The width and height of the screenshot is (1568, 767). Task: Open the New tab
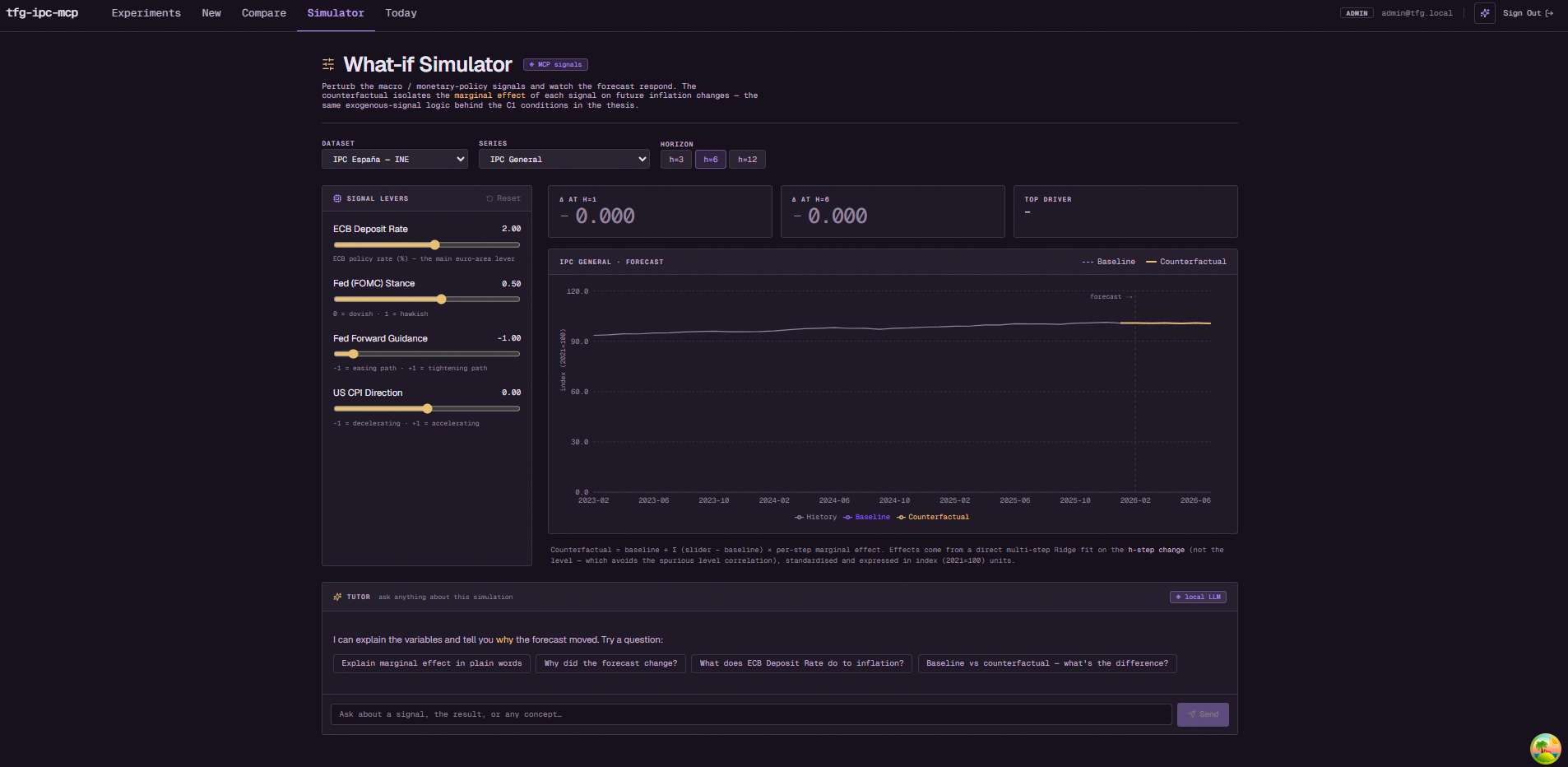pos(211,13)
